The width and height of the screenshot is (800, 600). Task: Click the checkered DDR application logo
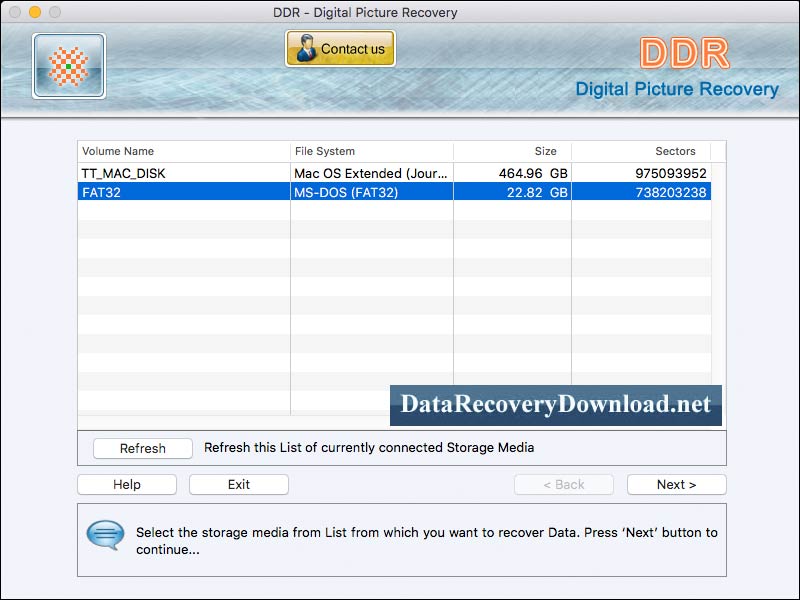[67, 65]
